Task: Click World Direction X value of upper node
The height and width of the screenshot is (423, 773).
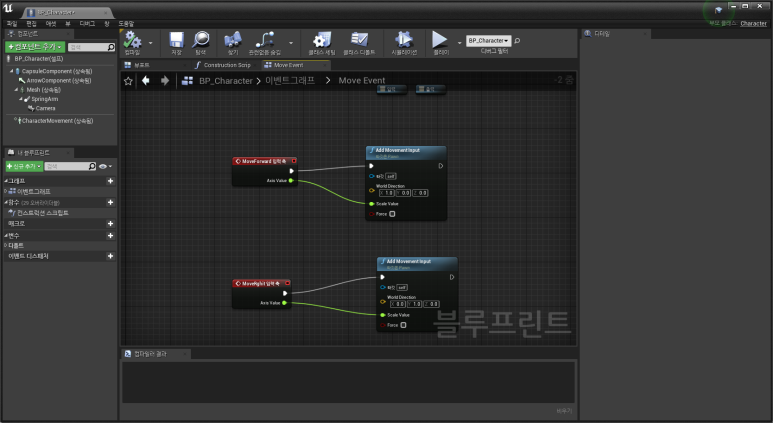Action: 387,193
